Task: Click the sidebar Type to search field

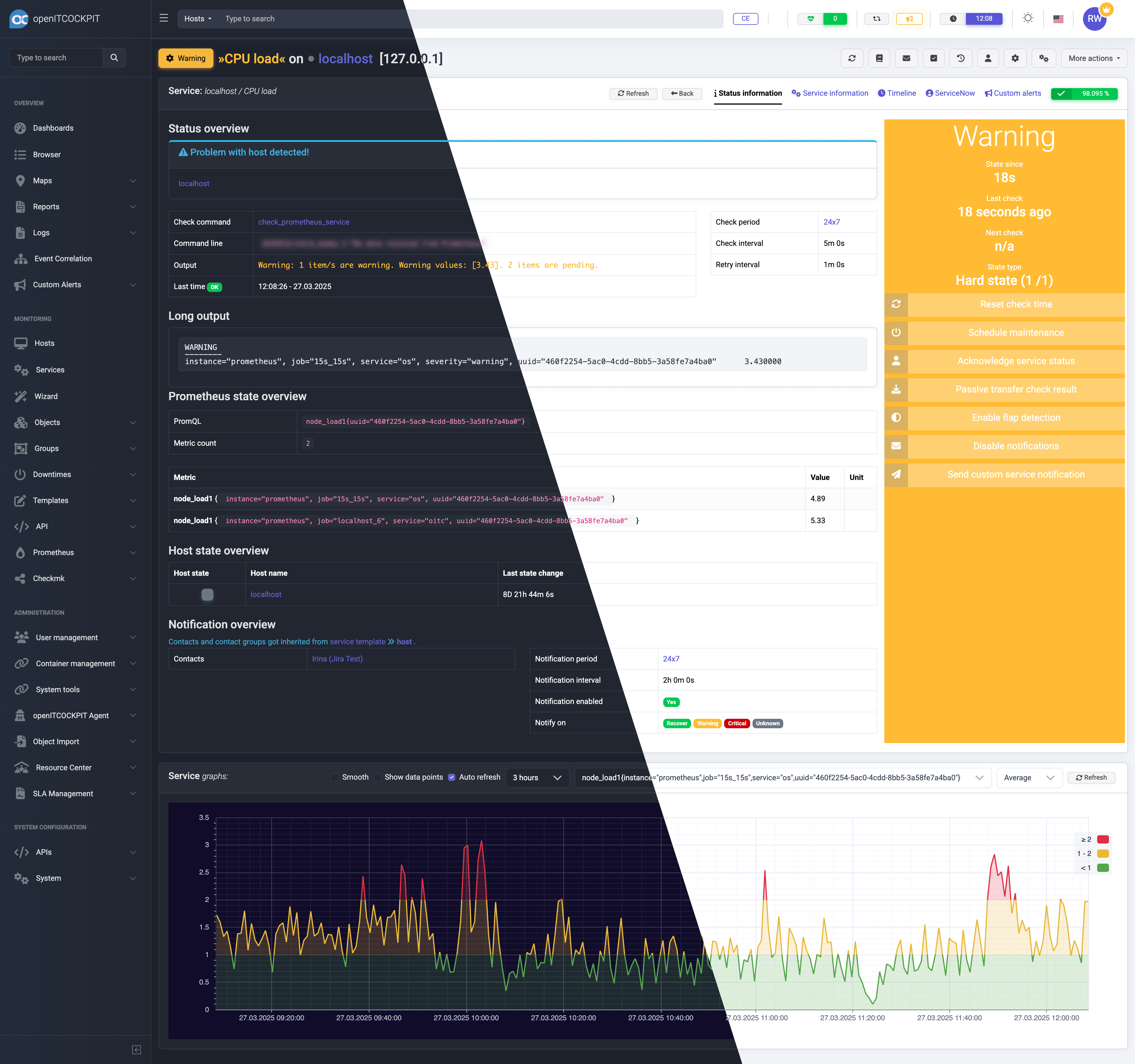Action: 56,58
